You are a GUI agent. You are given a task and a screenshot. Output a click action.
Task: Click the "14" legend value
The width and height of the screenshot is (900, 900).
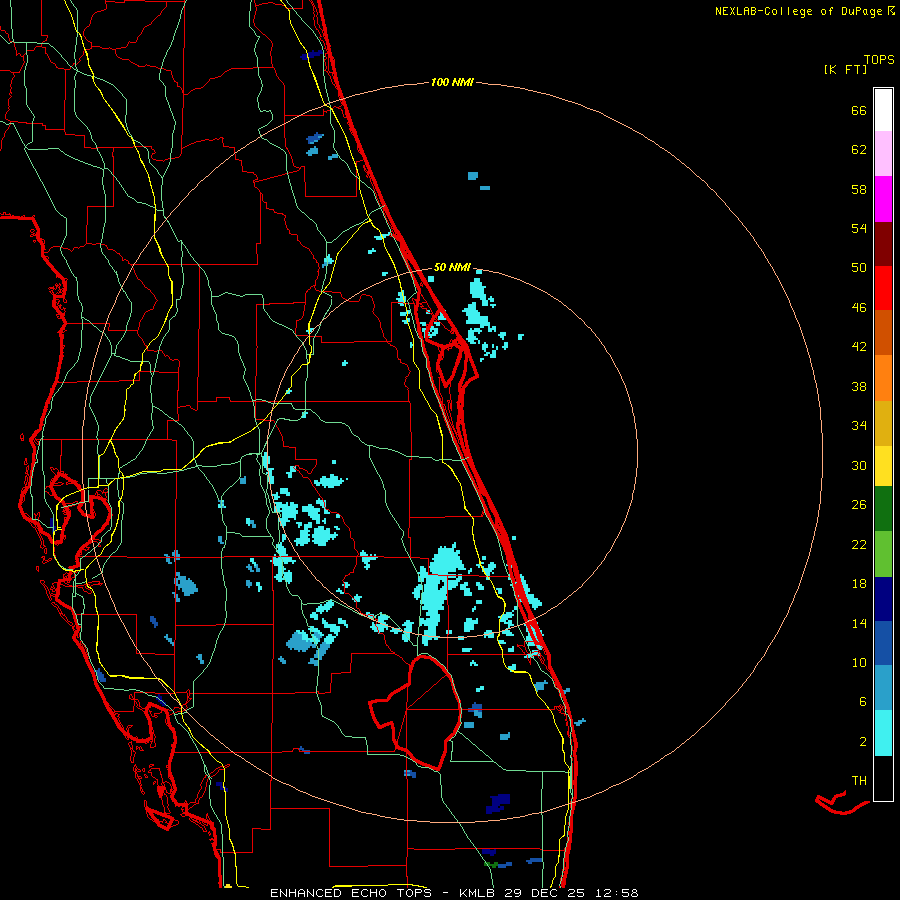click(859, 623)
